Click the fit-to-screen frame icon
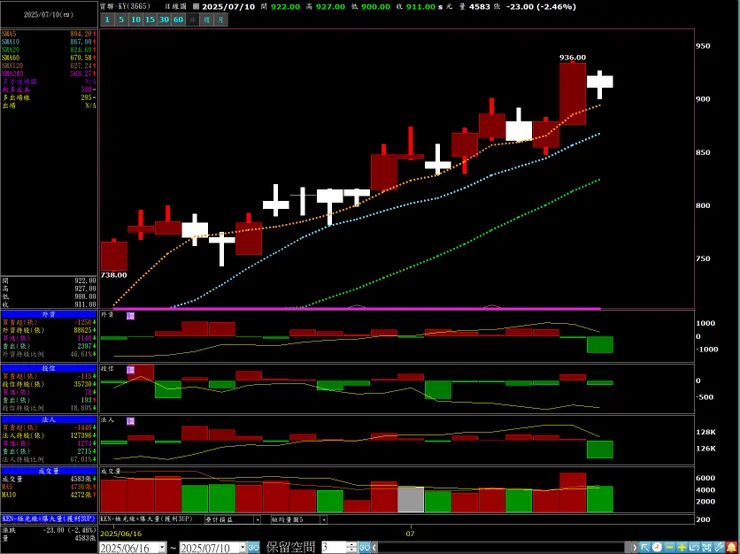Screen dimensions: 740x554 coord(706,547)
